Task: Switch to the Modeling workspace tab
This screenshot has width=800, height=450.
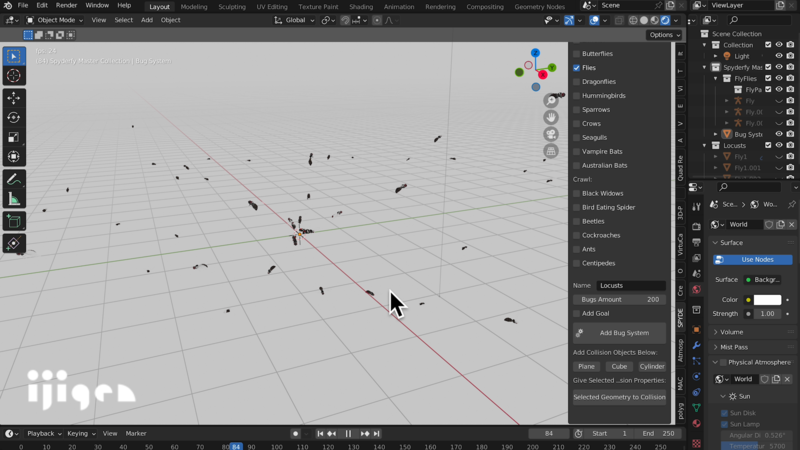Action: tap(194, 7)
